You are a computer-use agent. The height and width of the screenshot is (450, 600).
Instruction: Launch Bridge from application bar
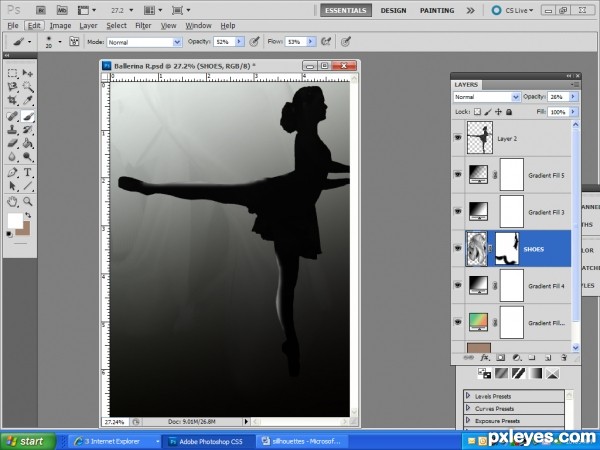[x=41, y=10]
